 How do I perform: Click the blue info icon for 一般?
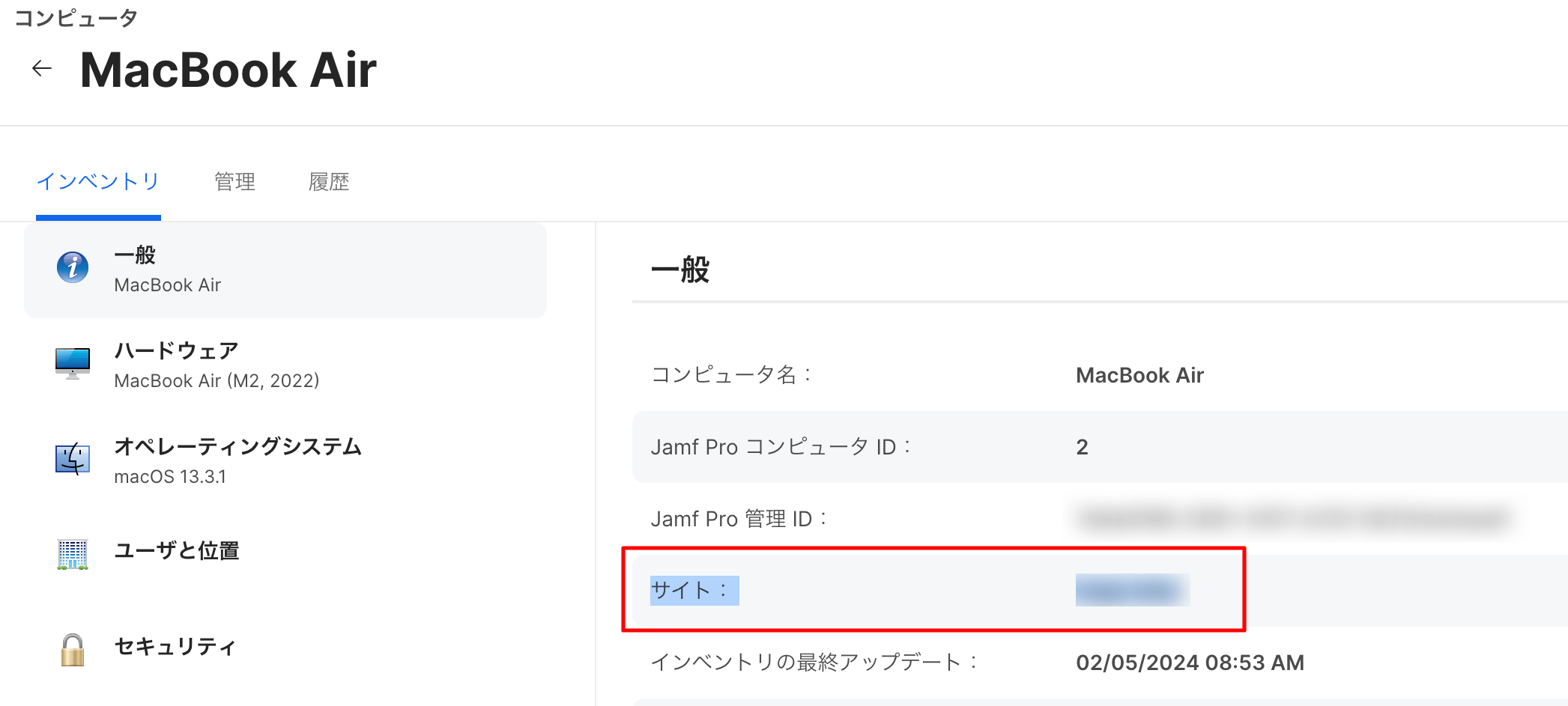coord(73,267)
